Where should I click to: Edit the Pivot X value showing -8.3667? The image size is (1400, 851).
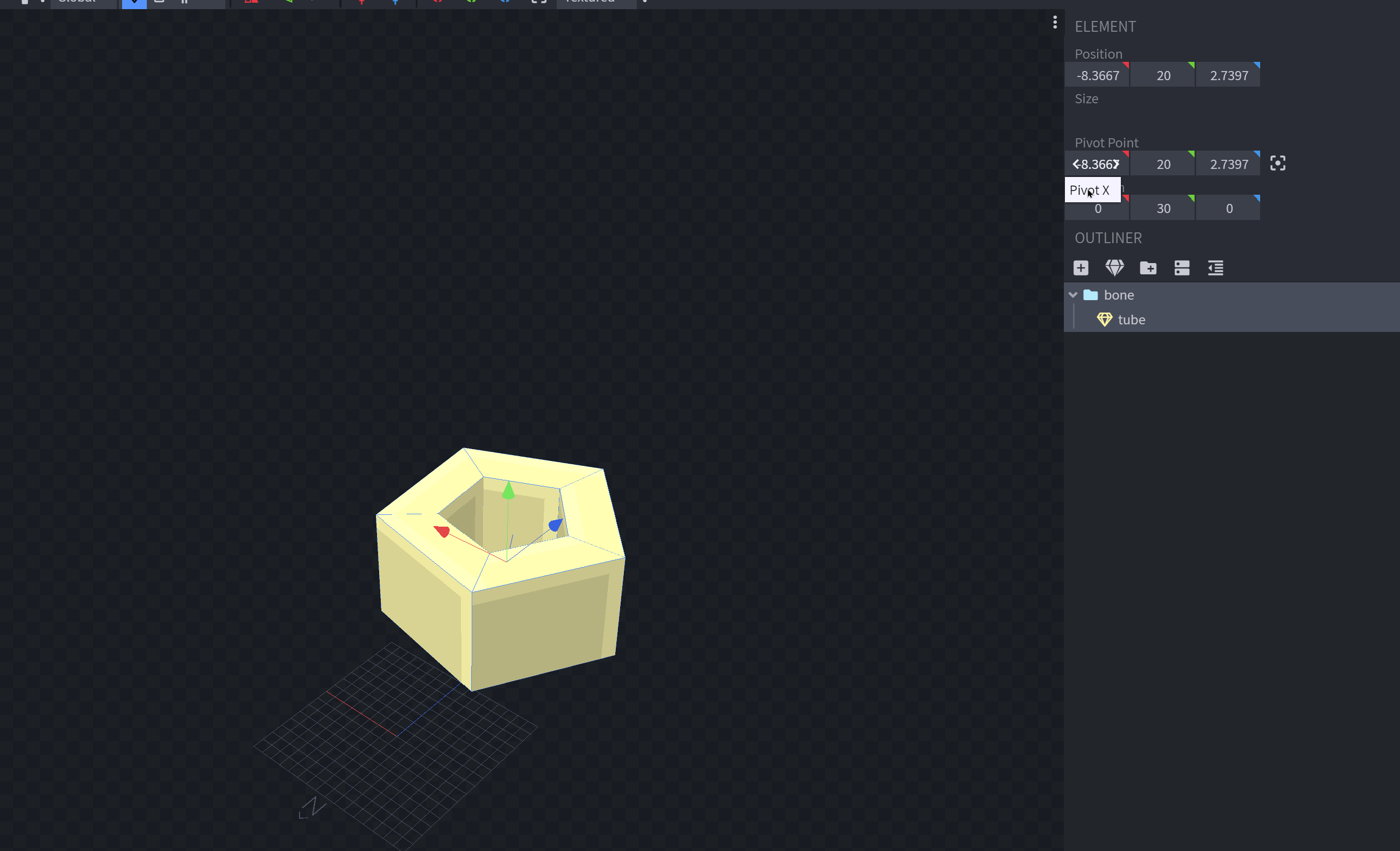pyautogui.click(x=1097, y=164)
